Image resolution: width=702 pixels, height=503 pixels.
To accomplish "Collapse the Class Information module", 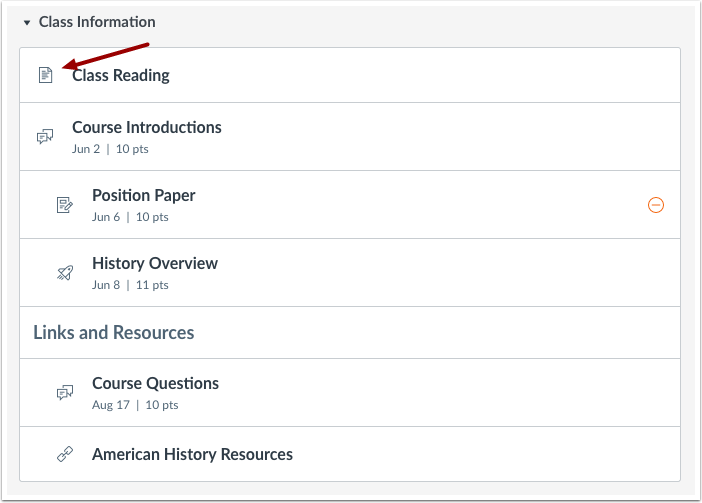I will 27,22.
